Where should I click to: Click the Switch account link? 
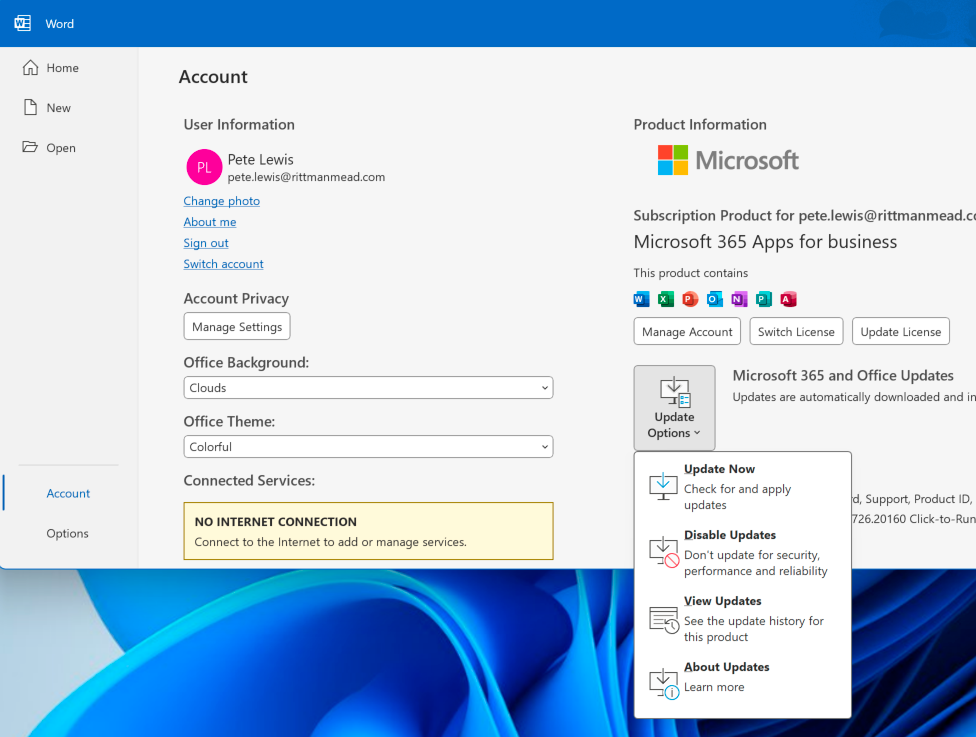[223, 264]
